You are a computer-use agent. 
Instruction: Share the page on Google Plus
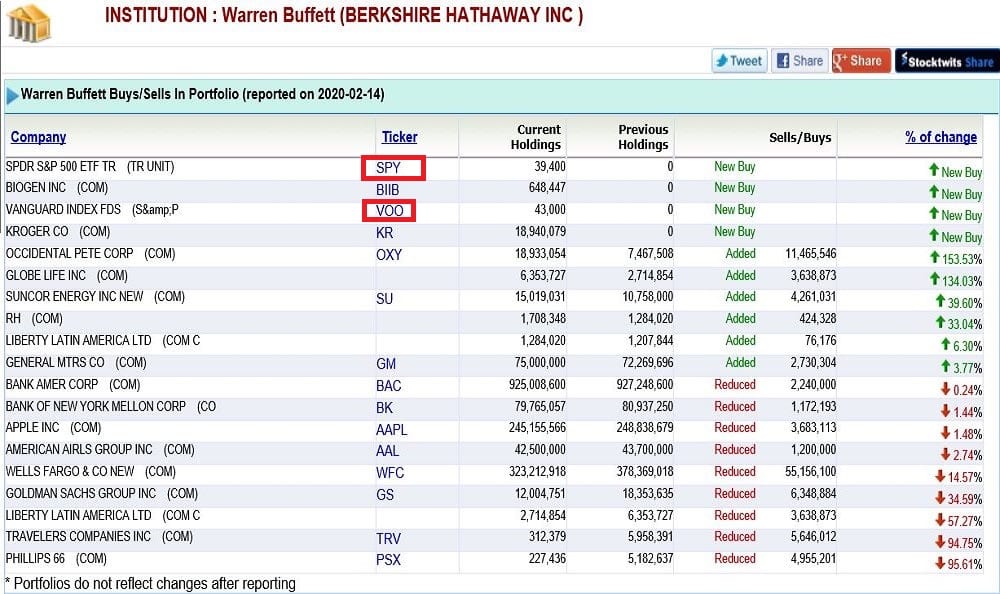[x=861, y=61]
